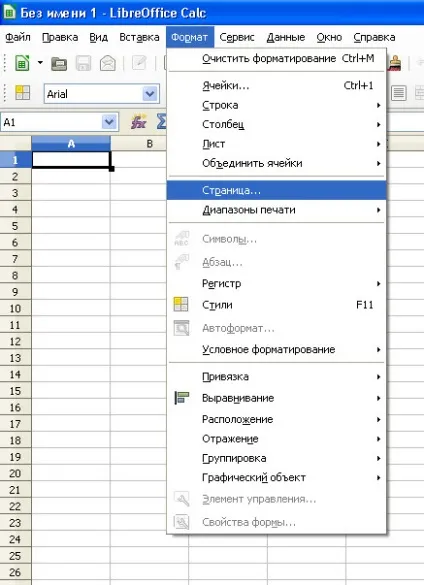Screen dimensions: 424x585
Task: Click the Justified alignment icon on toolbar
Action: [x=398, y=93]
